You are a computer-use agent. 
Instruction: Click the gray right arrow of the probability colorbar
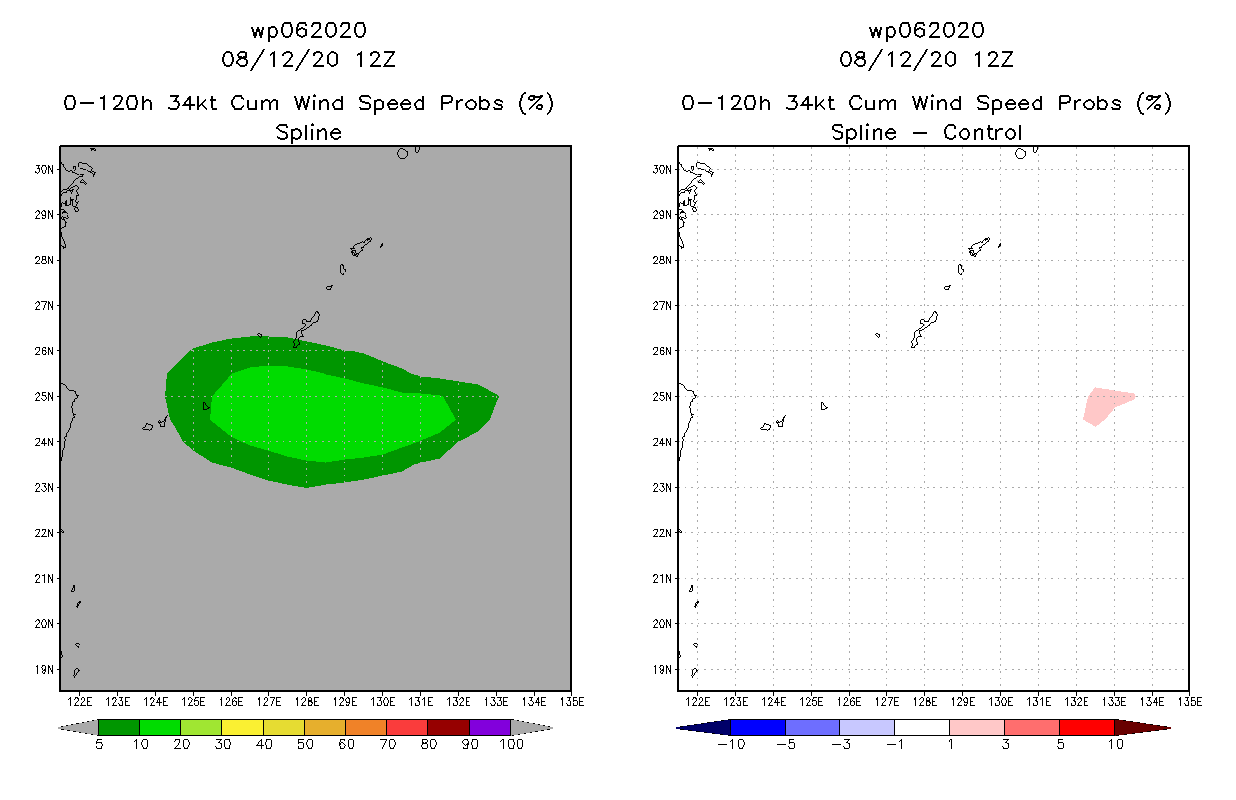tap(531, 727)
